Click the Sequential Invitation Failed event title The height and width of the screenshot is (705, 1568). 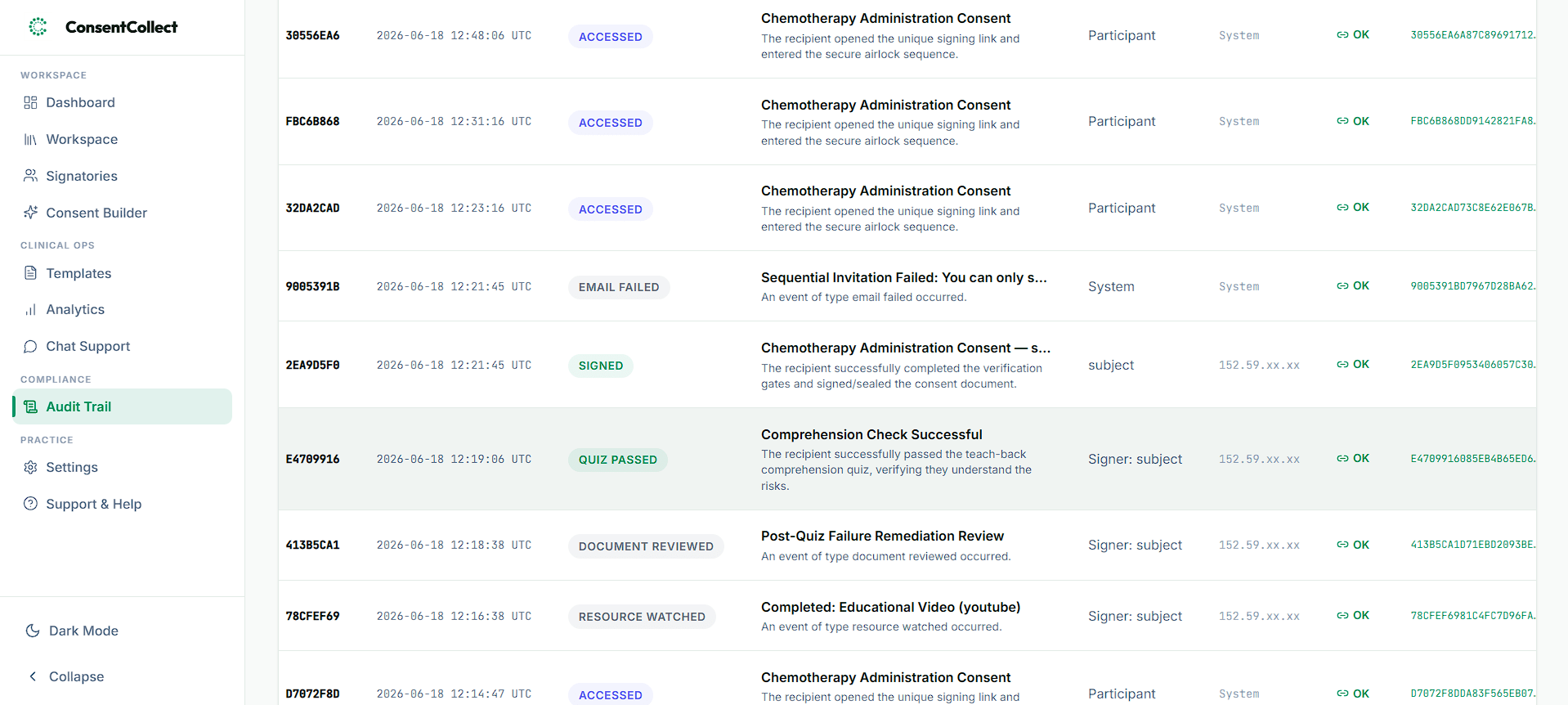903,277
